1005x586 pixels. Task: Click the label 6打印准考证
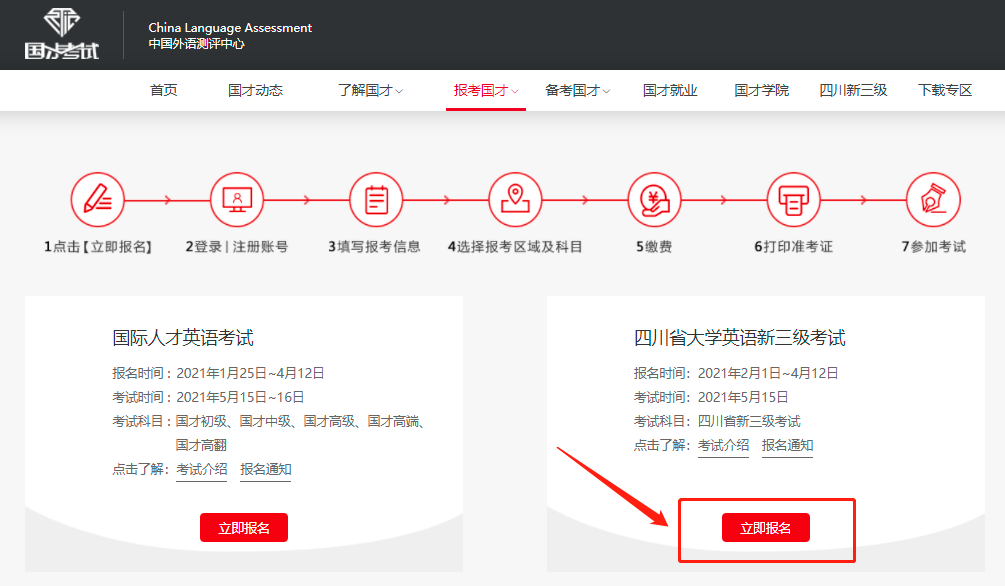pyautogui.click(x=793, y=247)
